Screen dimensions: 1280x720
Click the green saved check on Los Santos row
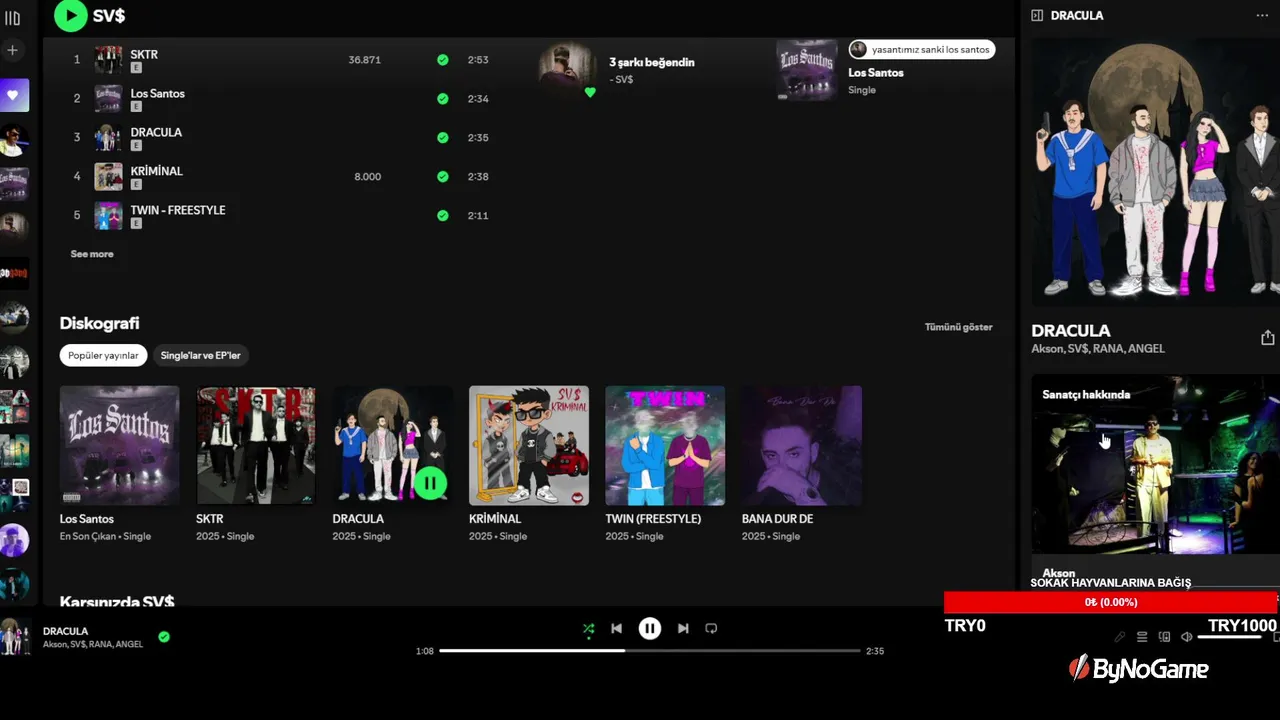point(443,99)
